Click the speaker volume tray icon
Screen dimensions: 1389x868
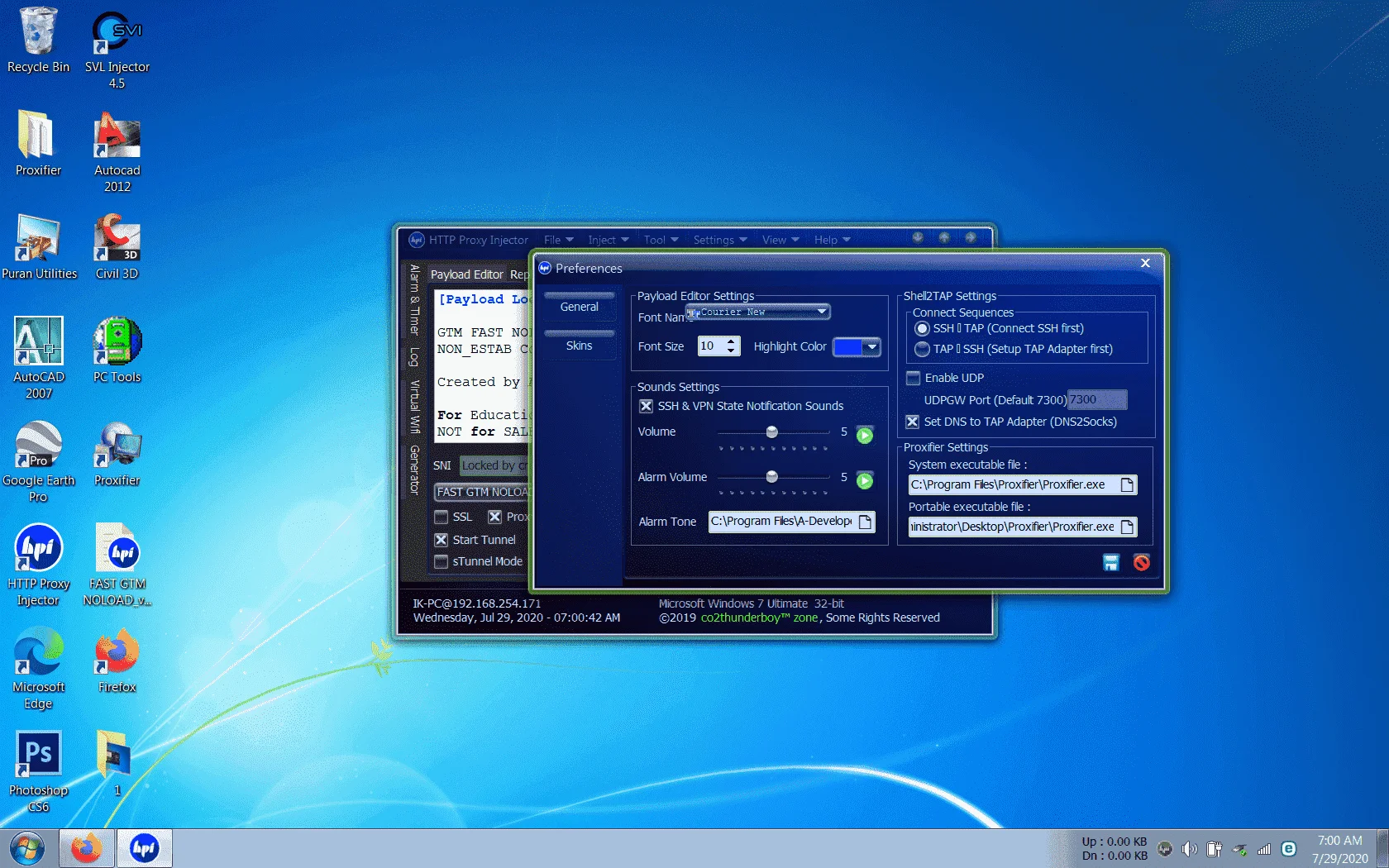pyautogui.click(x=1189, y=849)
